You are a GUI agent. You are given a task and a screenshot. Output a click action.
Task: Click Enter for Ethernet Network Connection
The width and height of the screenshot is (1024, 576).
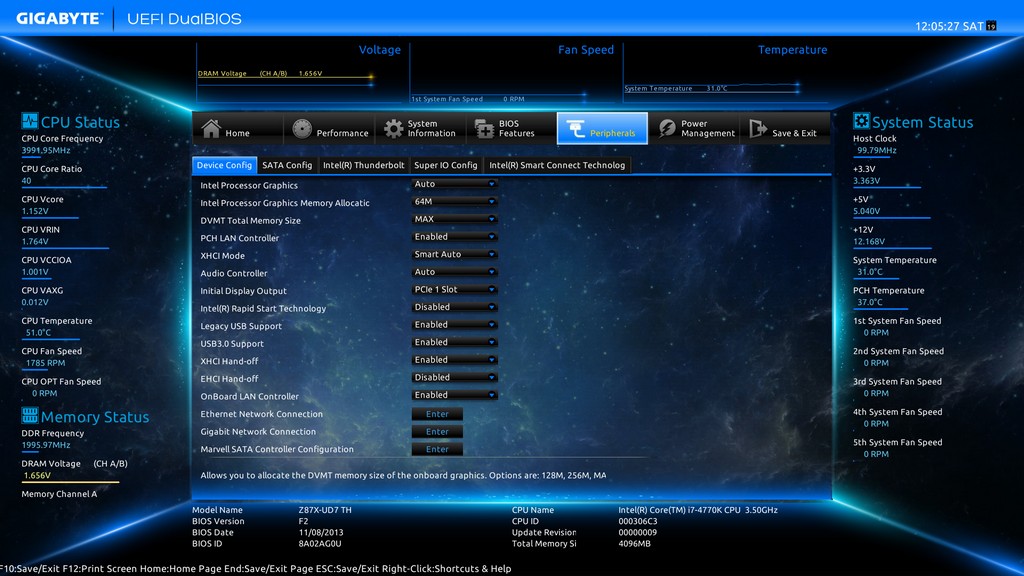coord(437,414)
